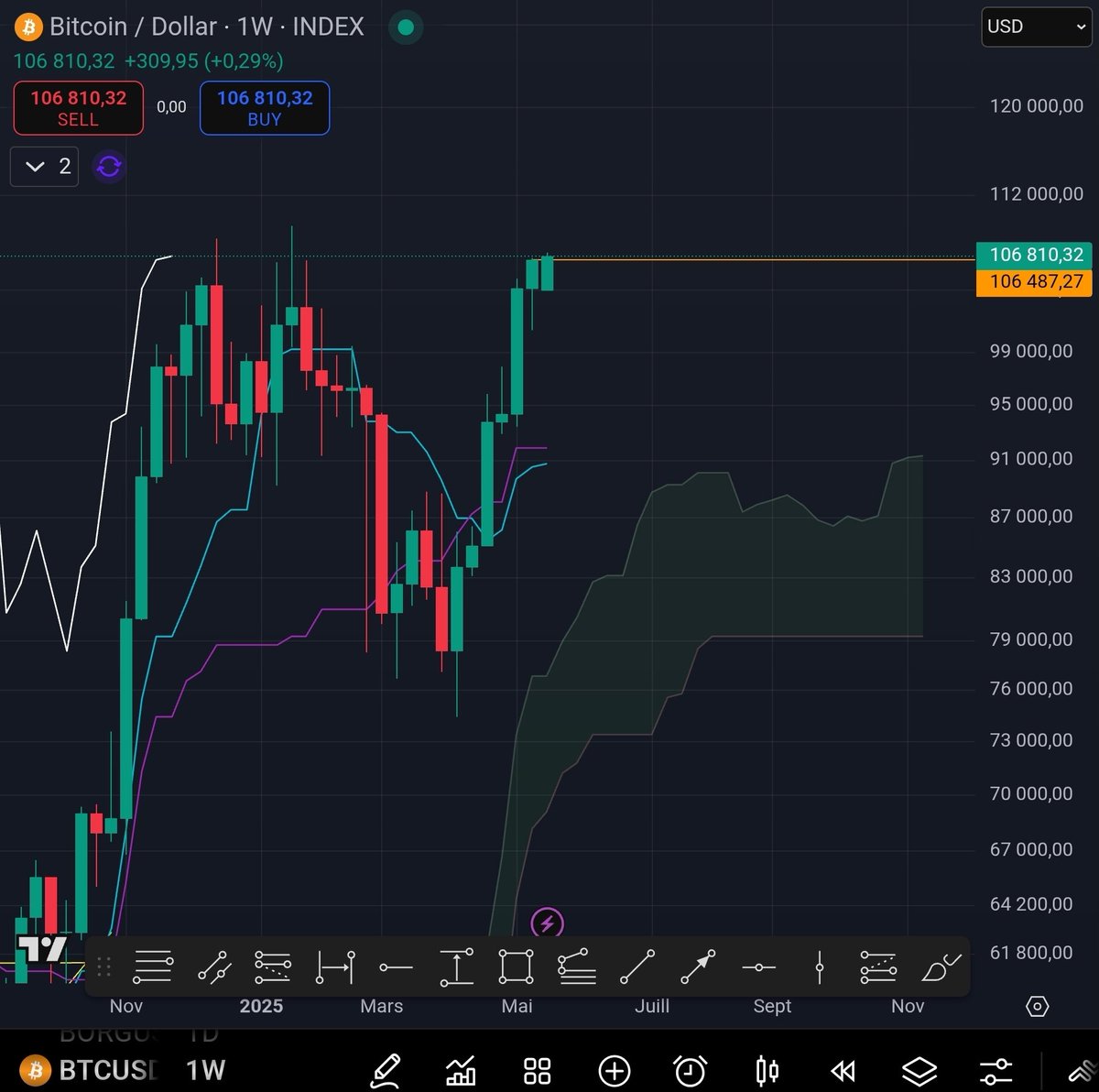Select the plain trend line tool
This screenshot has width=1099, height=1092.
pyautogui.click(x=637, y=966)
